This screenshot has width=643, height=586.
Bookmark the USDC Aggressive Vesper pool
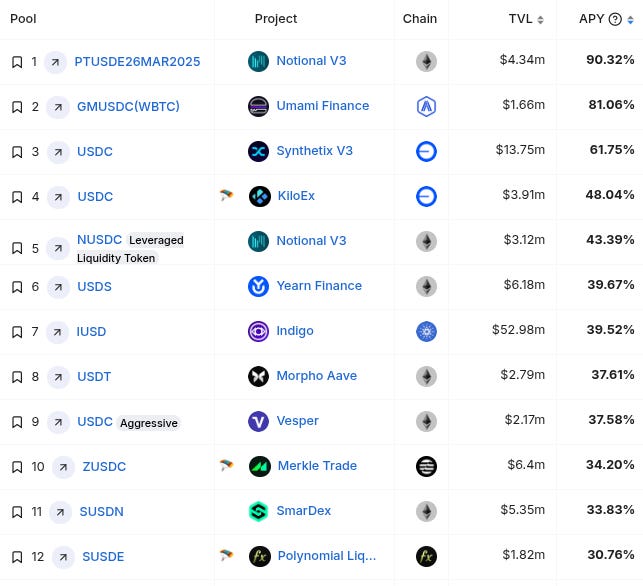(x=17, y=422)
